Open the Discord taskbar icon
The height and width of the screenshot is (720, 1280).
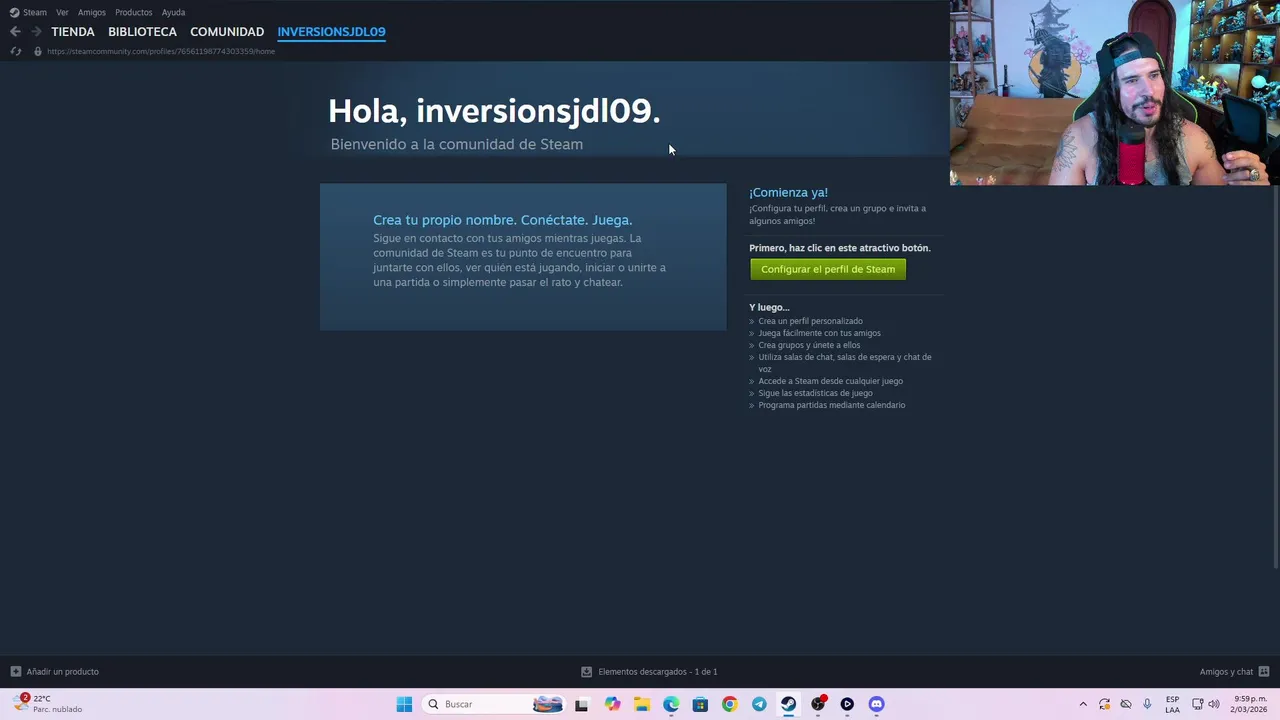pos(876,704)
